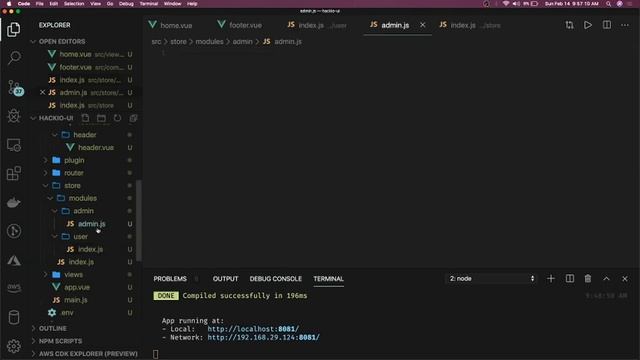The width and height of the screenshot is (640, 360).
Task: Open the Manage settings gear
Action: point(14,346)
